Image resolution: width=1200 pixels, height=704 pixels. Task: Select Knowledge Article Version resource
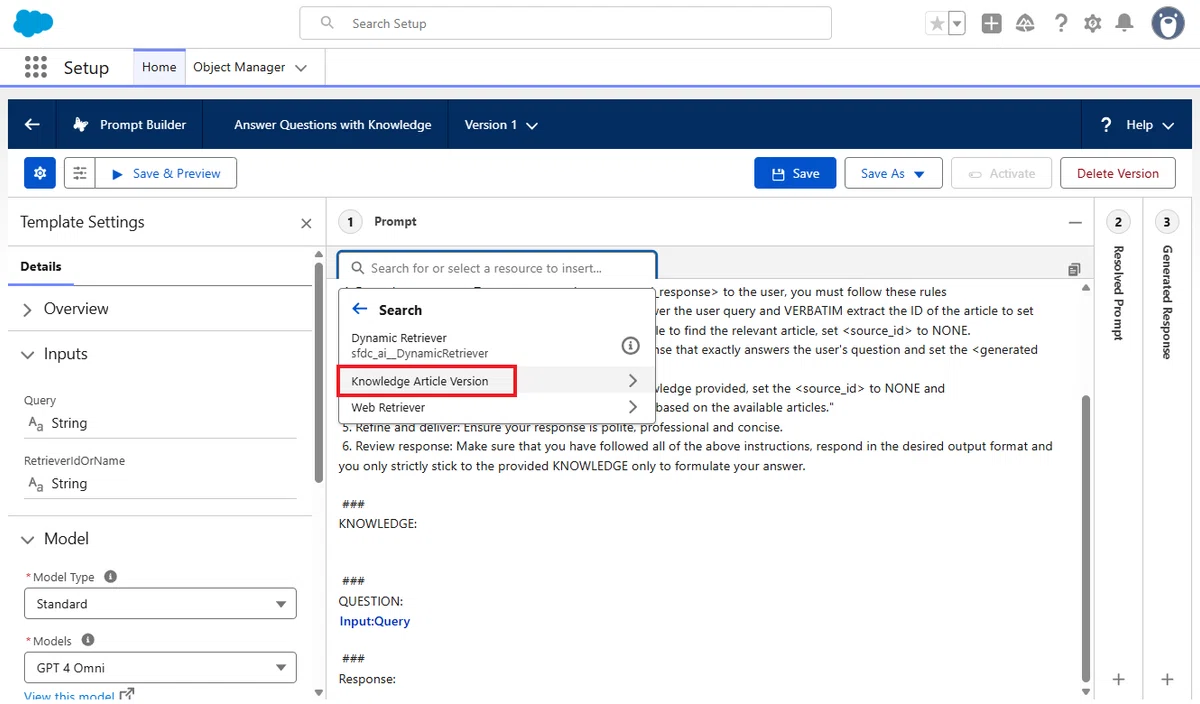coord(496,381)
